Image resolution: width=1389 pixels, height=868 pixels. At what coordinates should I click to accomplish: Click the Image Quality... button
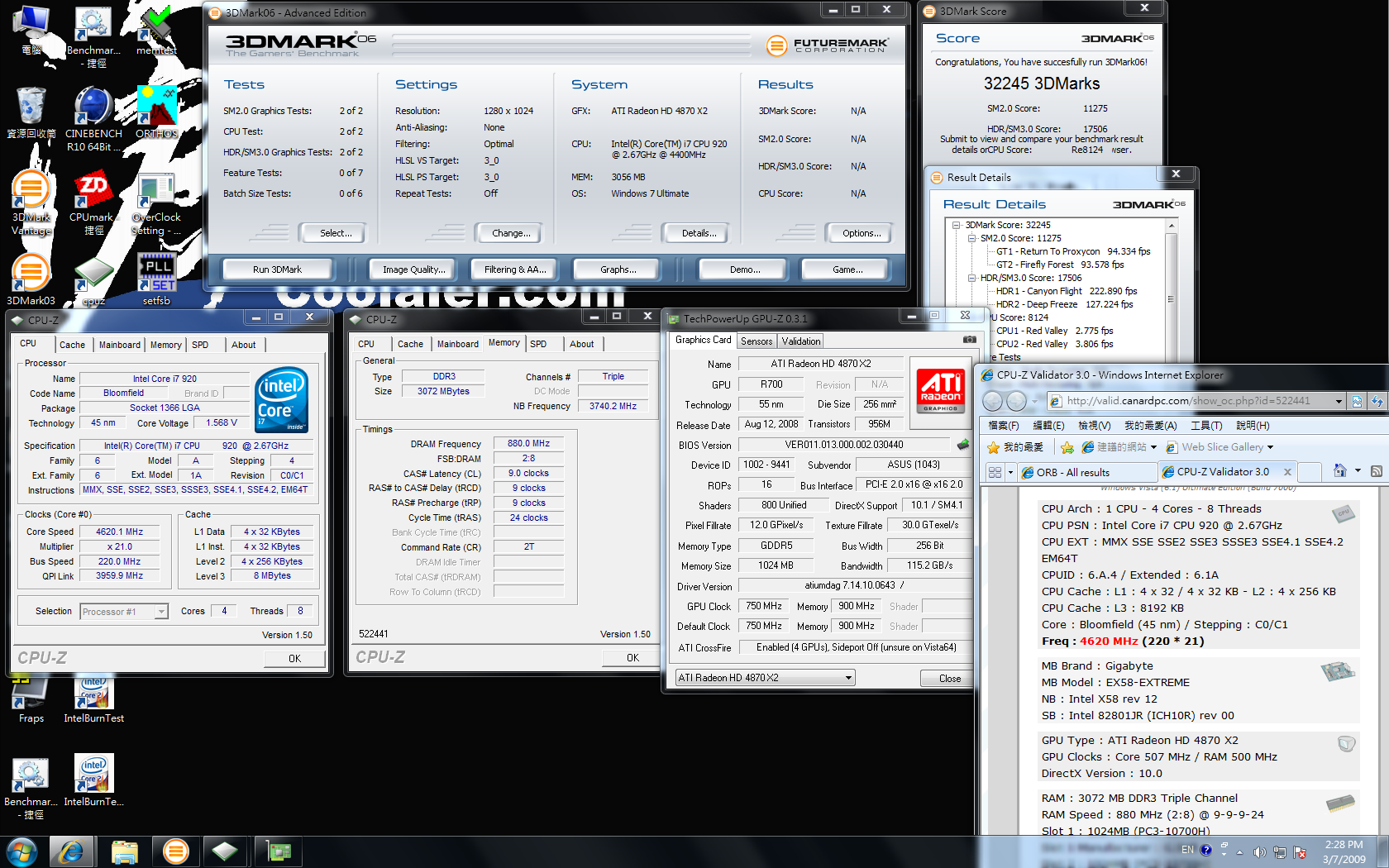pyautogui.click(x=413, y=269)
